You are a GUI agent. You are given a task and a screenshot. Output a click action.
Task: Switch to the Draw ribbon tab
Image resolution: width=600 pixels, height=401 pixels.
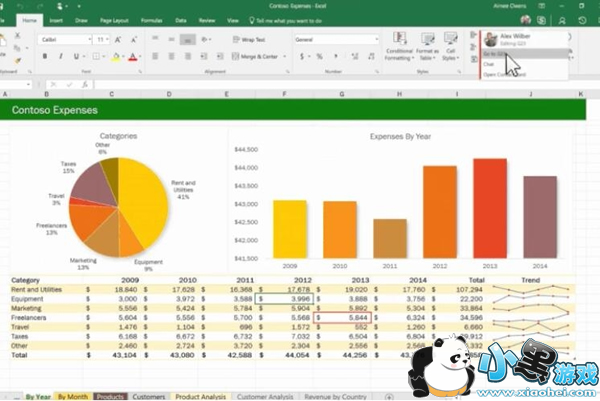(x=81, y=21)
